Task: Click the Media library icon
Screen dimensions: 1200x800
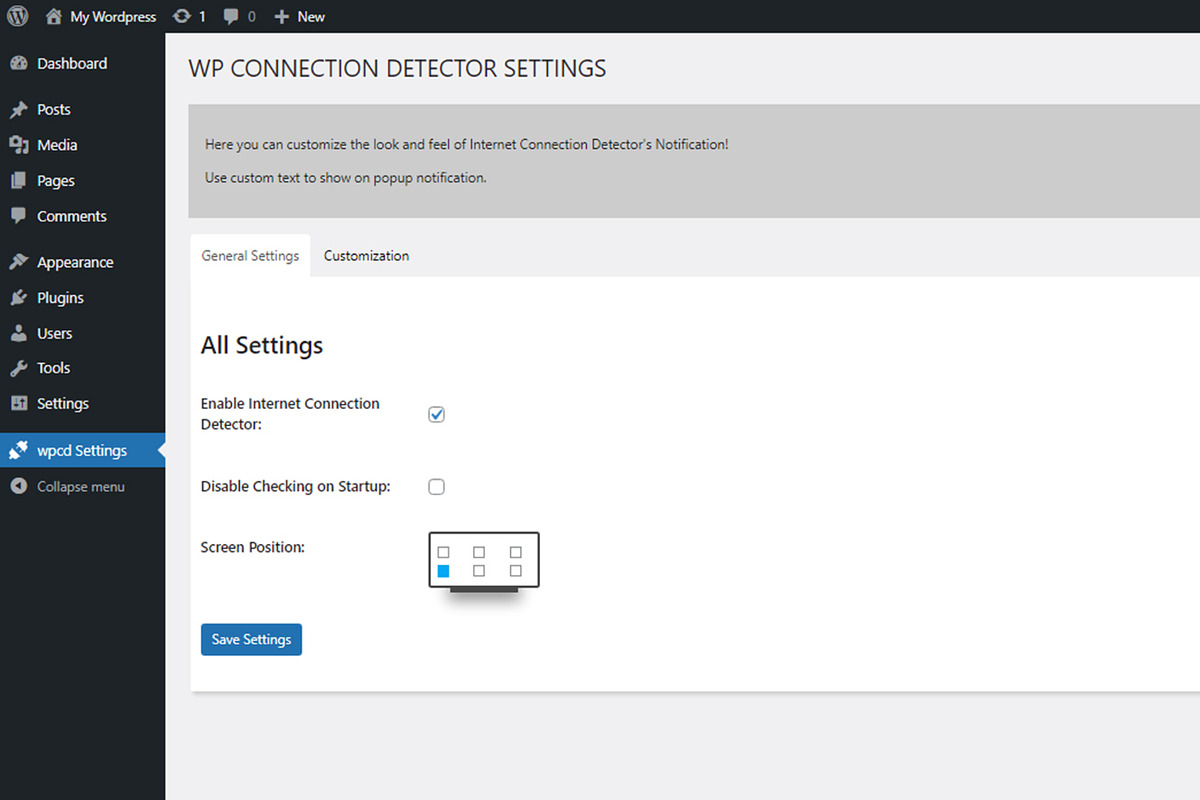Action: pyautogui.click(x=18, y=145)
